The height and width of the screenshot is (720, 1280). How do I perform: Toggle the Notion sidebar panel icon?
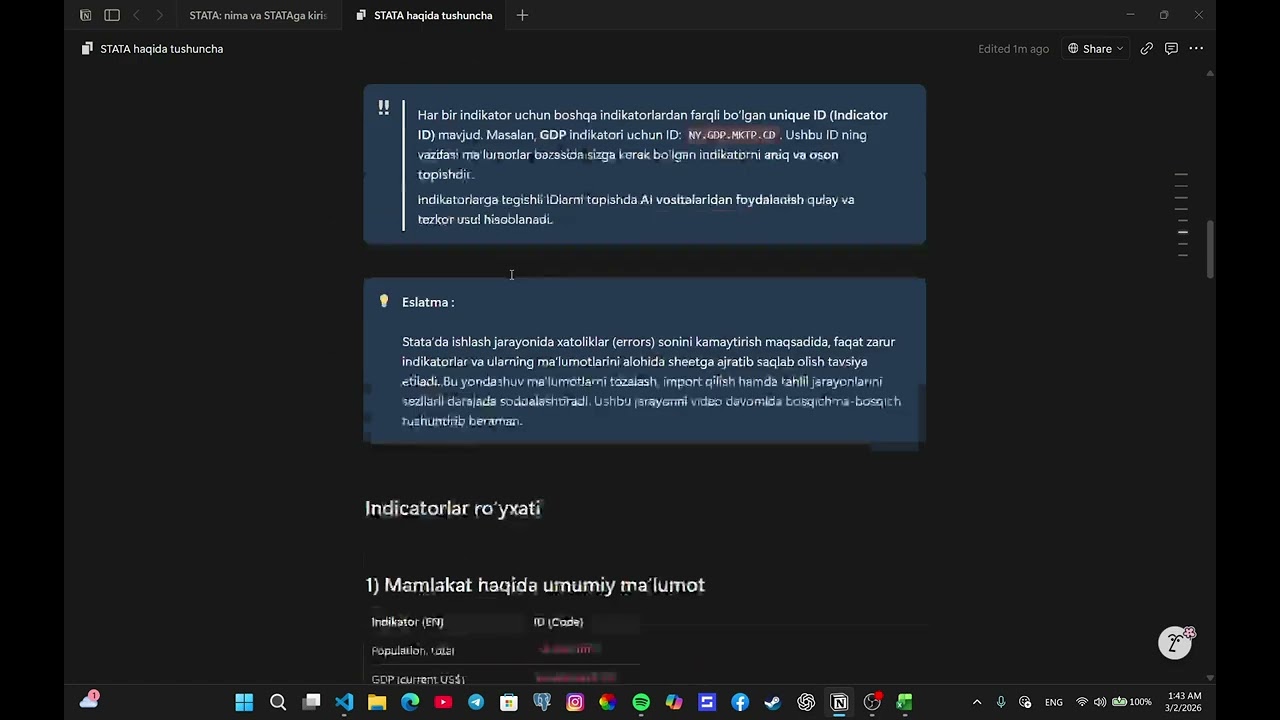tap(112, 15)
